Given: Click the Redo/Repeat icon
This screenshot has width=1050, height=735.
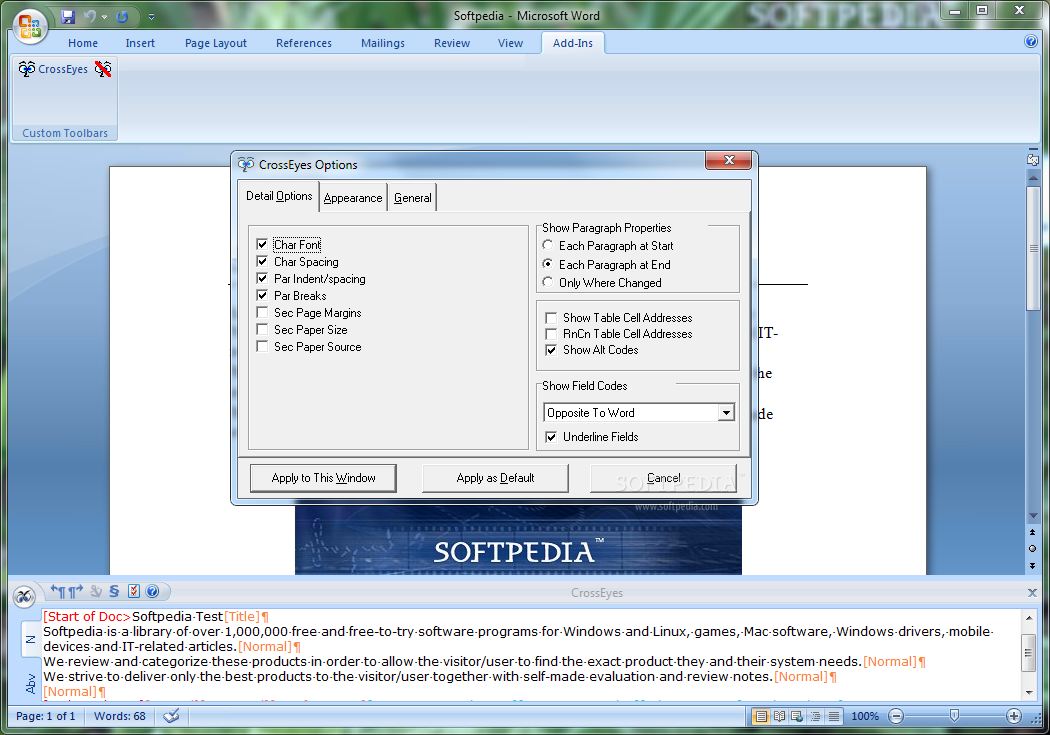Looking at the screenshot, I should pyautogui.click(x=122, y=17).
